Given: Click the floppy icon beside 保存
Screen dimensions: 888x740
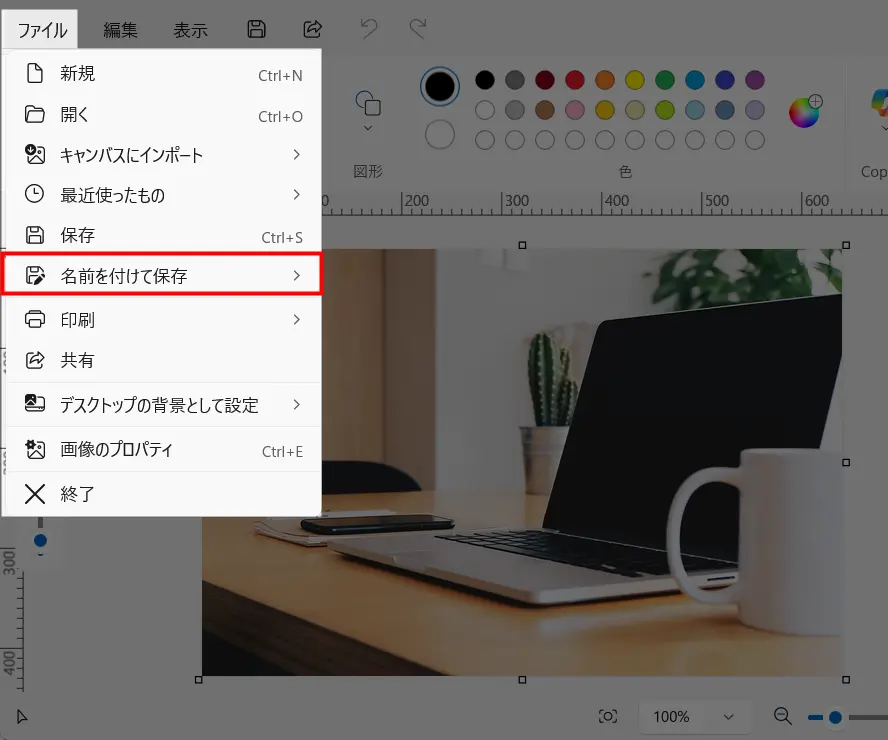Looking at the screenshot, I should point(35,235).
